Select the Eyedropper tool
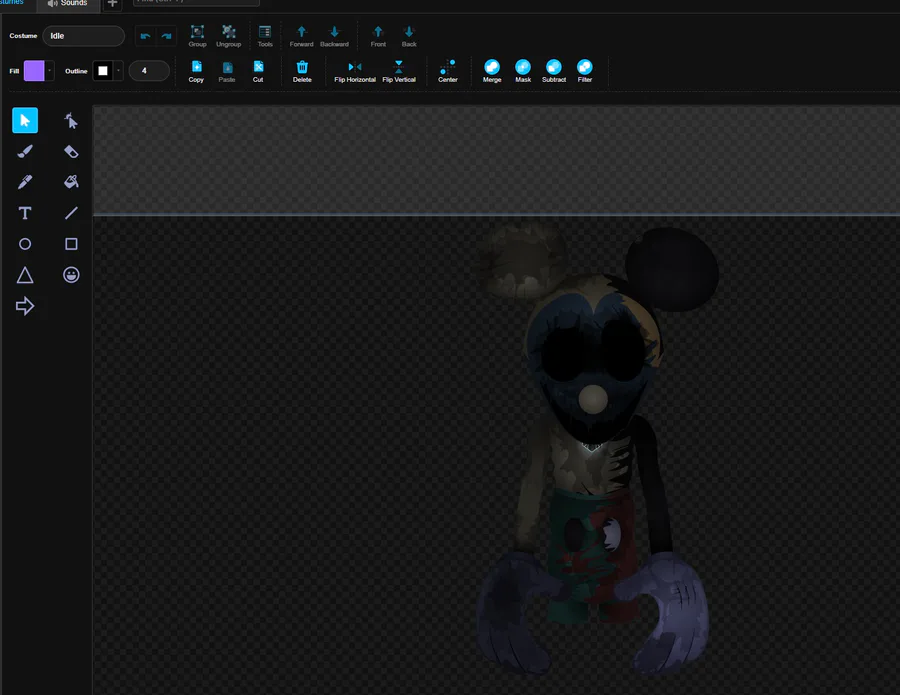900x695 pixels. click(25, 182)
